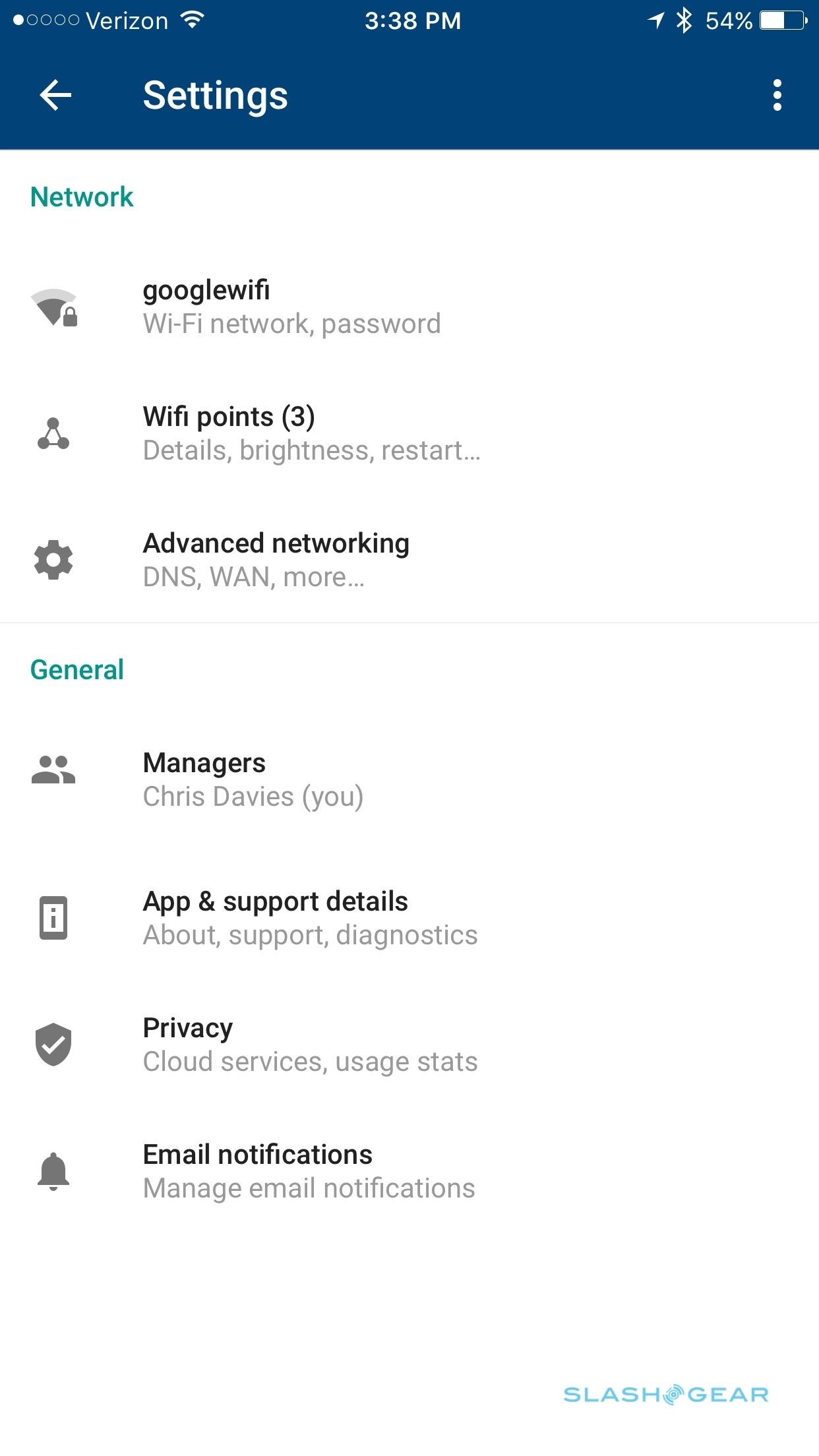This screenshot has height=1456, width=819.
Task: Tap the Managers people icon
Action: coord(53,770)
